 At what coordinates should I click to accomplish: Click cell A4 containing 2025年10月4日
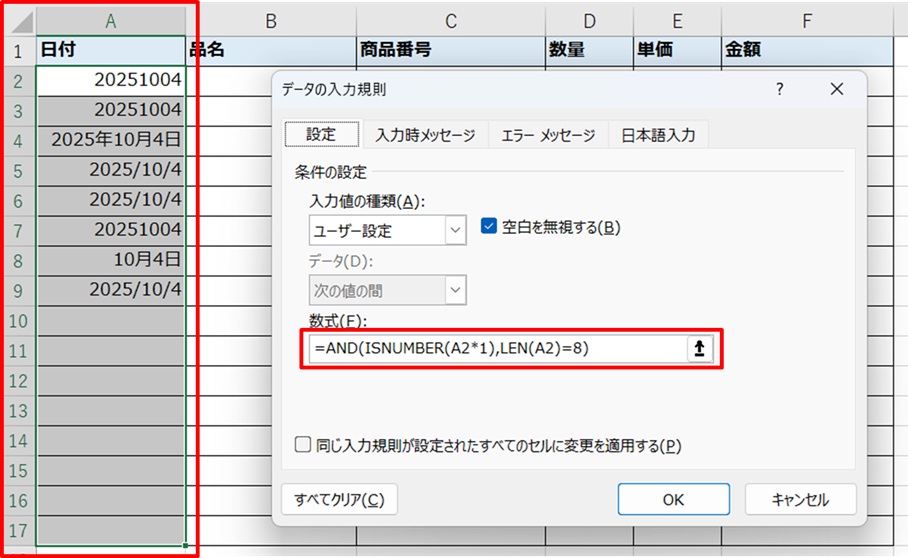click(110, 140)
